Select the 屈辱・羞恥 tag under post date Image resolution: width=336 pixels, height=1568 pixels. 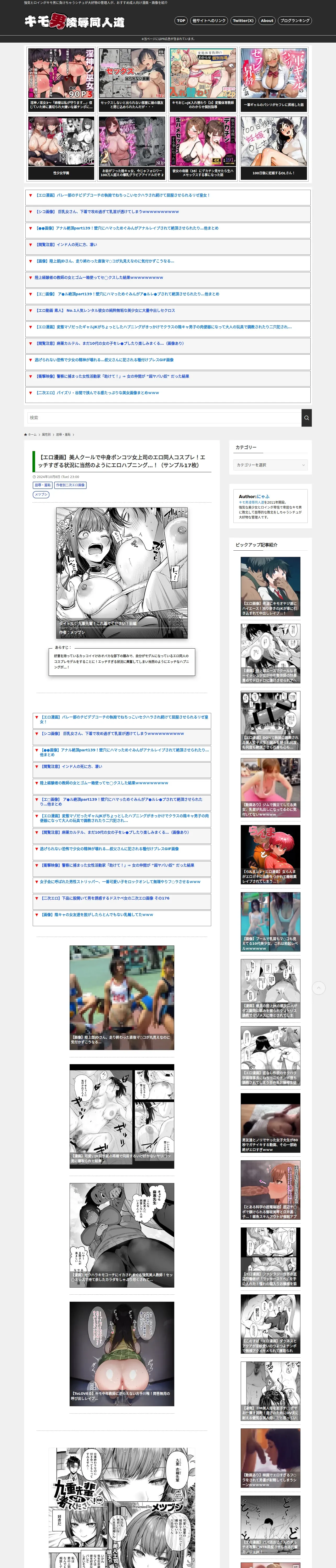[x=43, y=485]
